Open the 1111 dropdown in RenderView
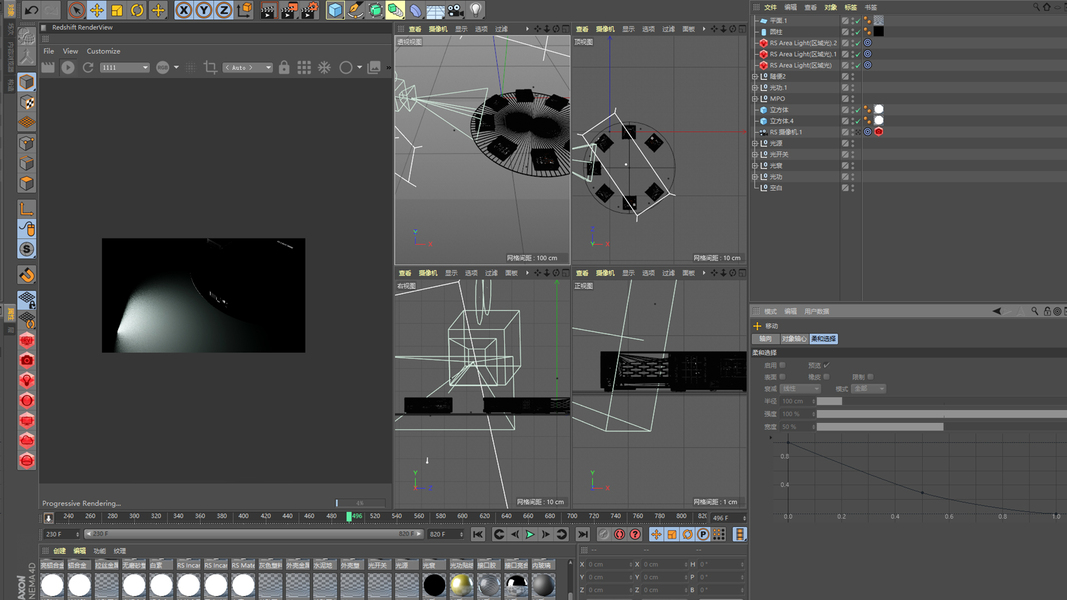 125,67
